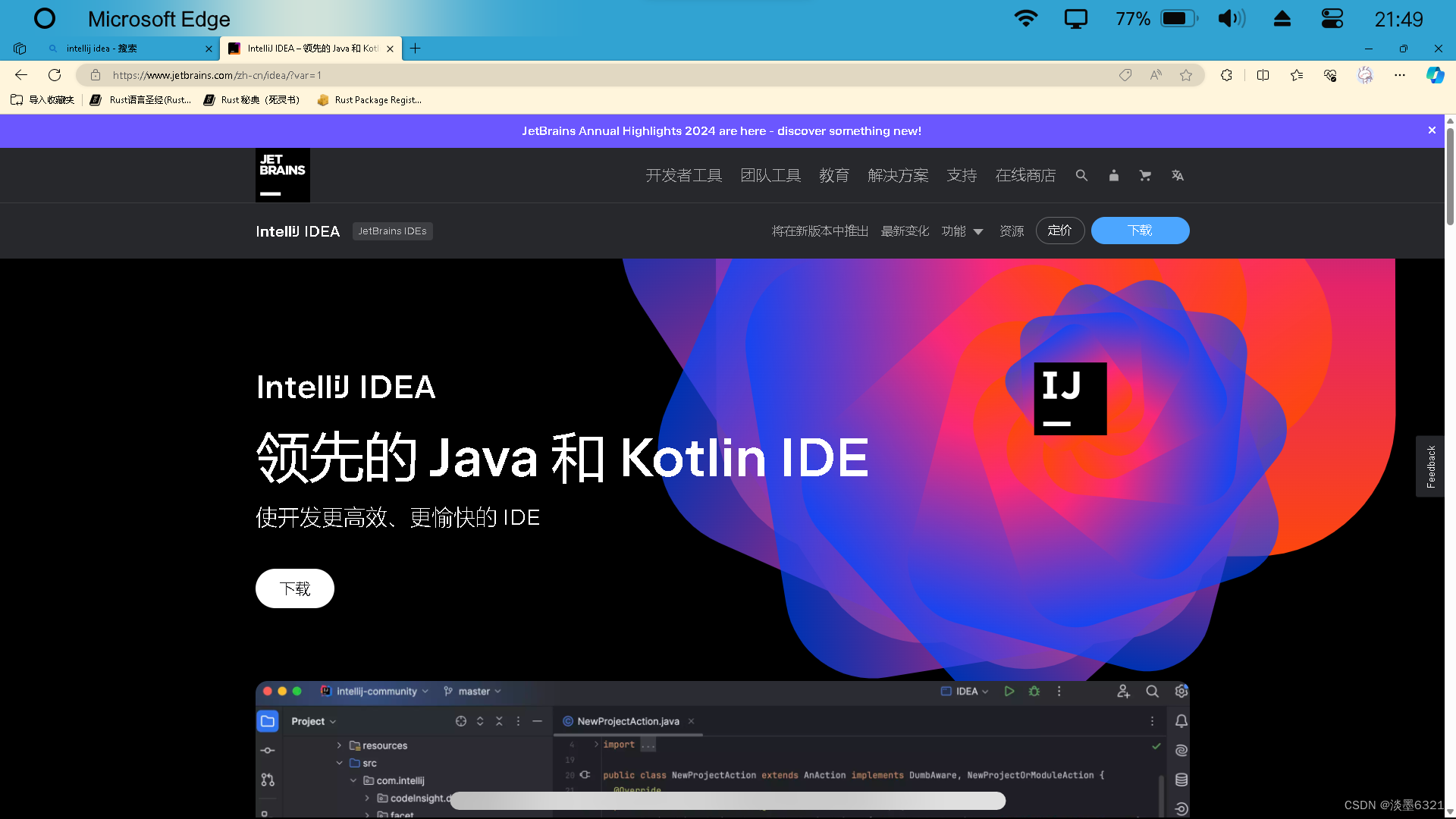Screen dimensions: 1456x819
Task: Reload the current page
Action: coord(55,75)
